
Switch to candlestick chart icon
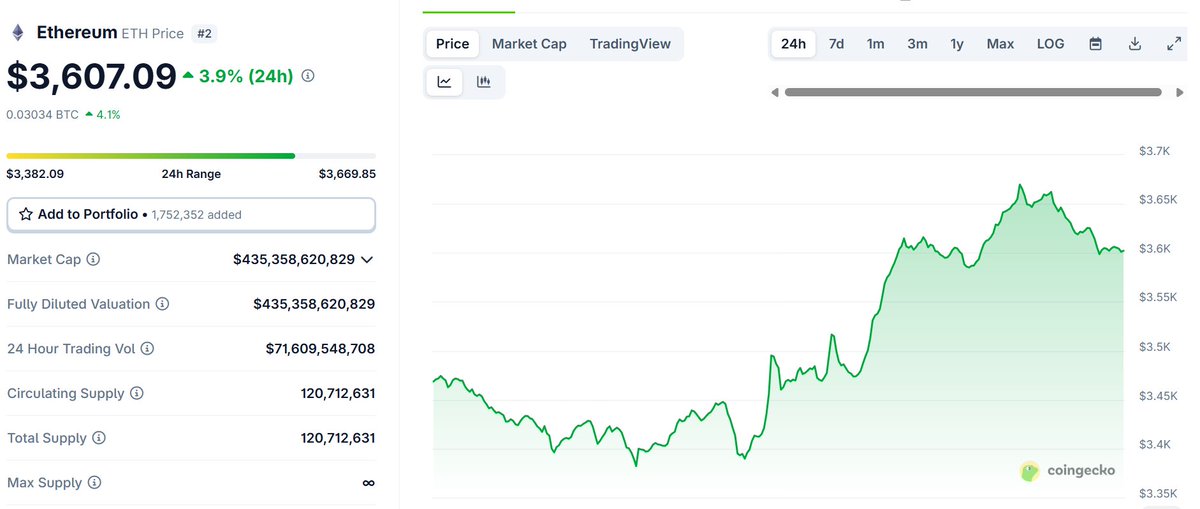484,82
